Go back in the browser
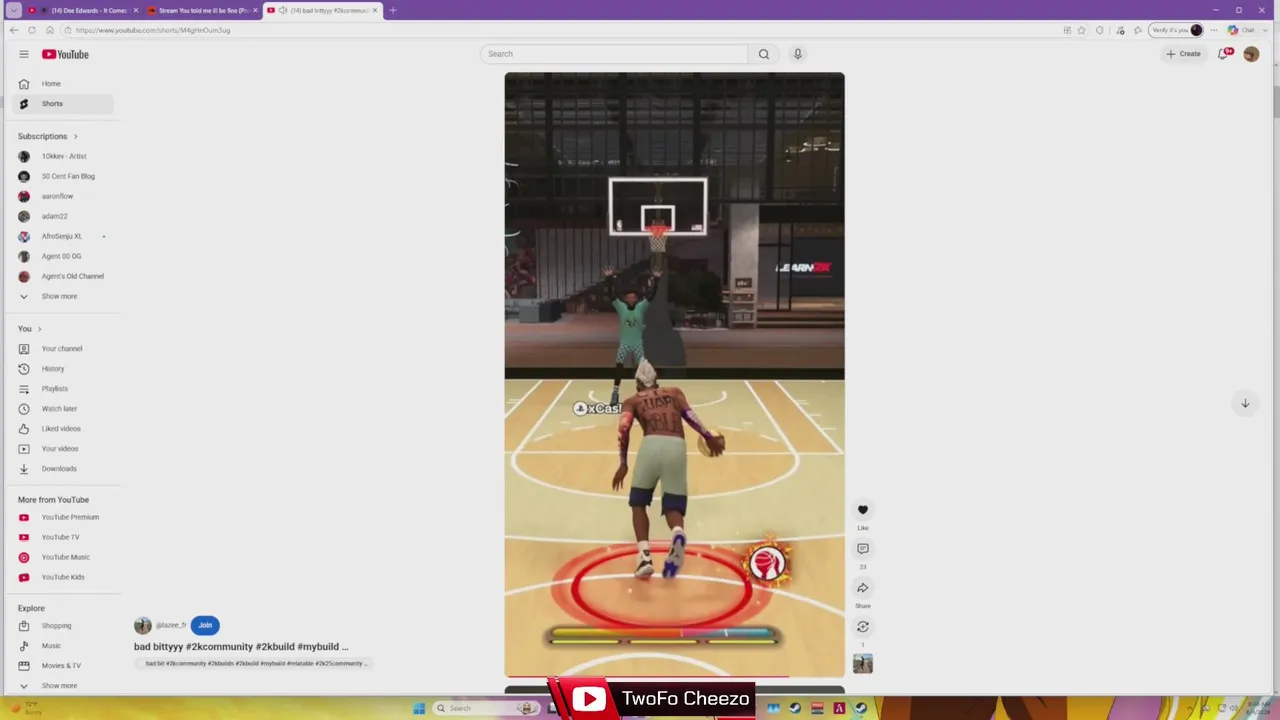This screenshot has width=1280, height=720. point(13,30)
